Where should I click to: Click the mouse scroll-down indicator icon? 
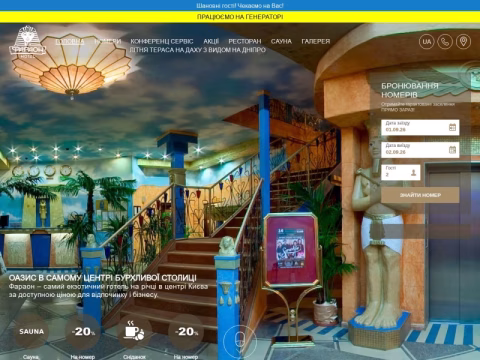(x=240, y=341)
